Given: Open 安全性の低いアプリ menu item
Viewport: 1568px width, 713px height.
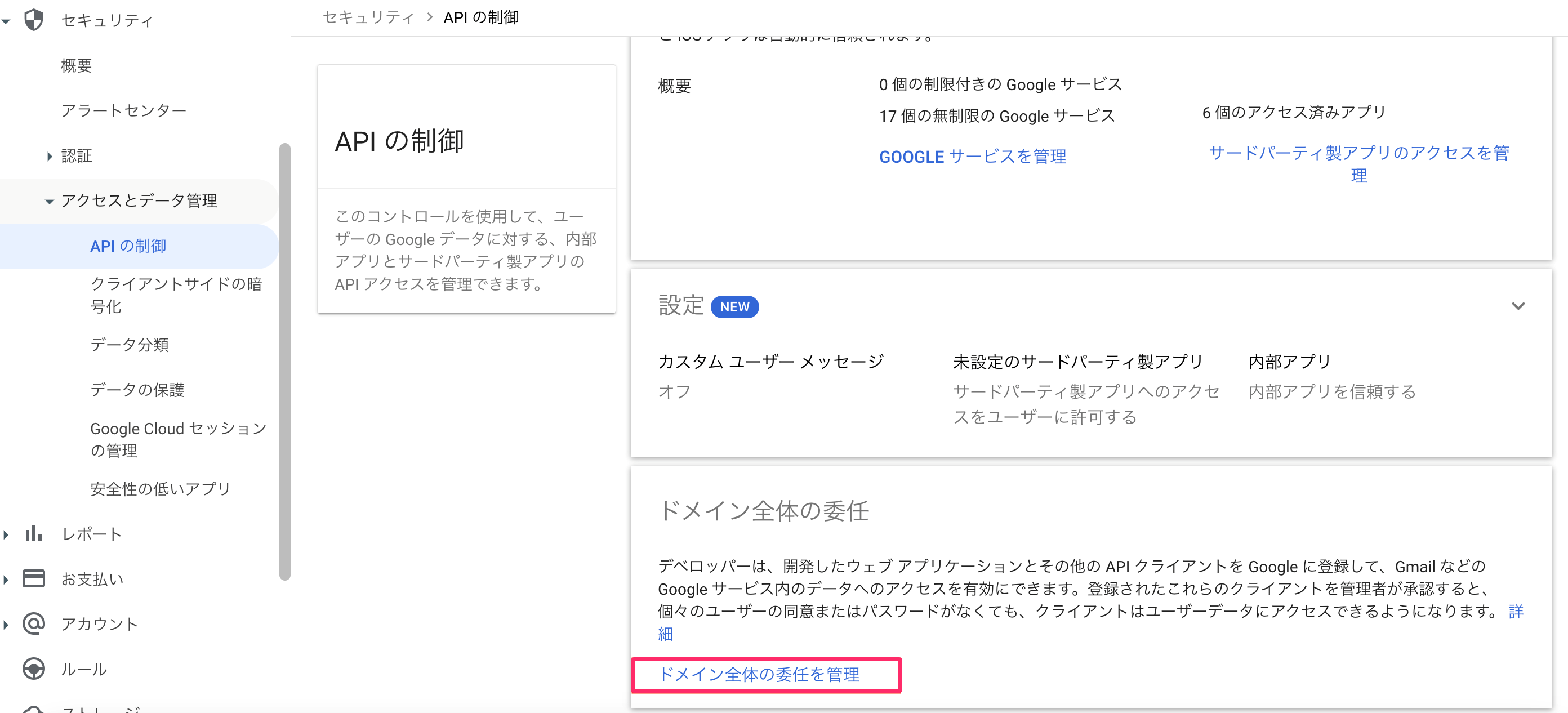Looking at the screenshot, I should tap(161, 489).
